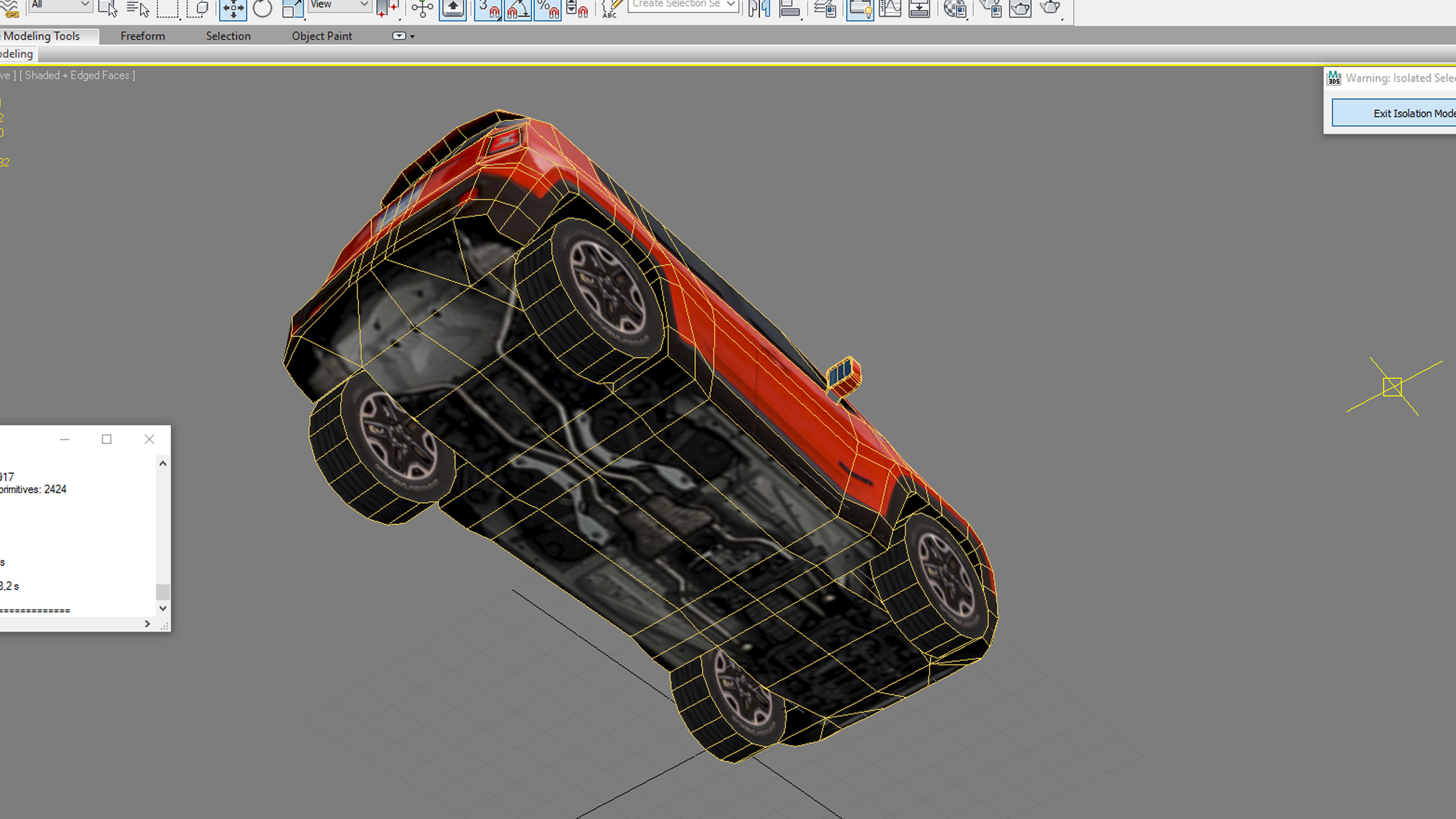Click Edit Named Selection Sets icon

611,8
